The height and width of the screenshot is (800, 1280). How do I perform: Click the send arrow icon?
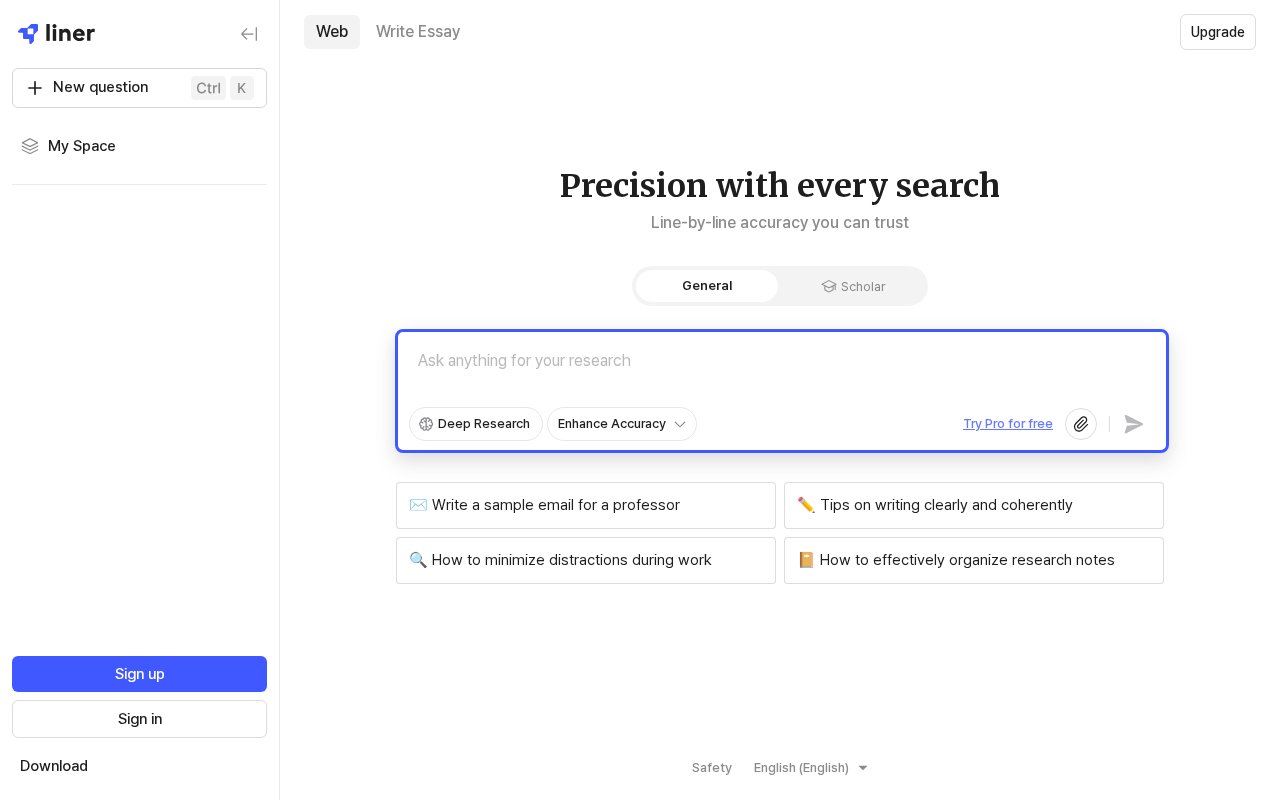[1133, 424]
